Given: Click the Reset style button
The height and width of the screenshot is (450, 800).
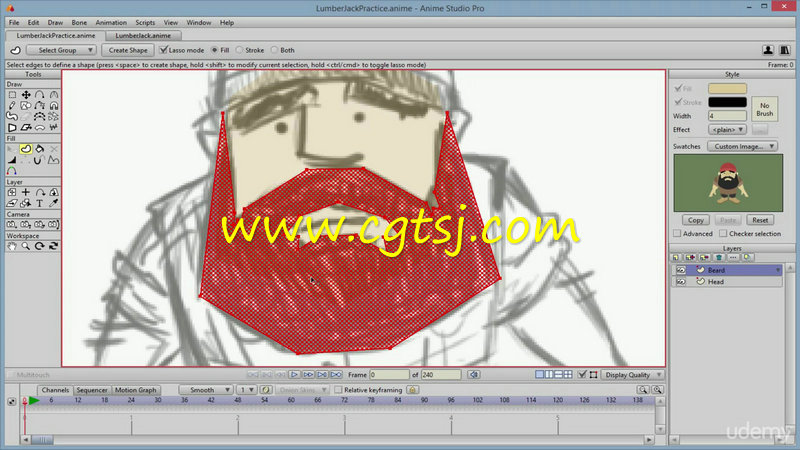Looking at the screenshot, I should (760, 220).
